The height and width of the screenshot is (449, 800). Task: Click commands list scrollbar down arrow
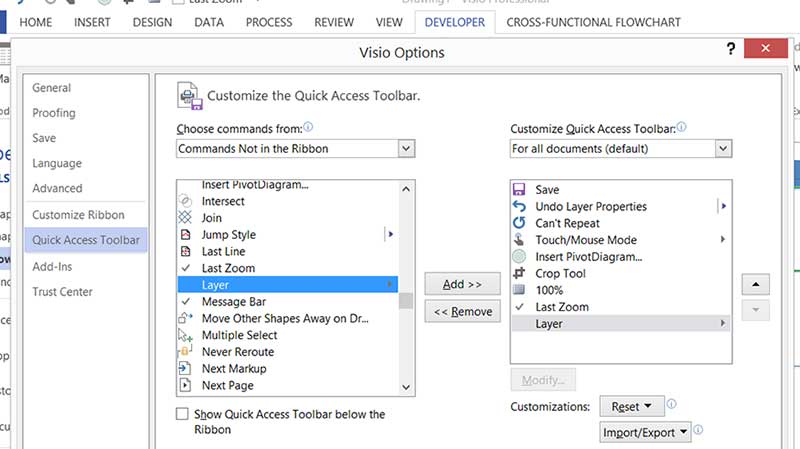(x=406, y=387)
